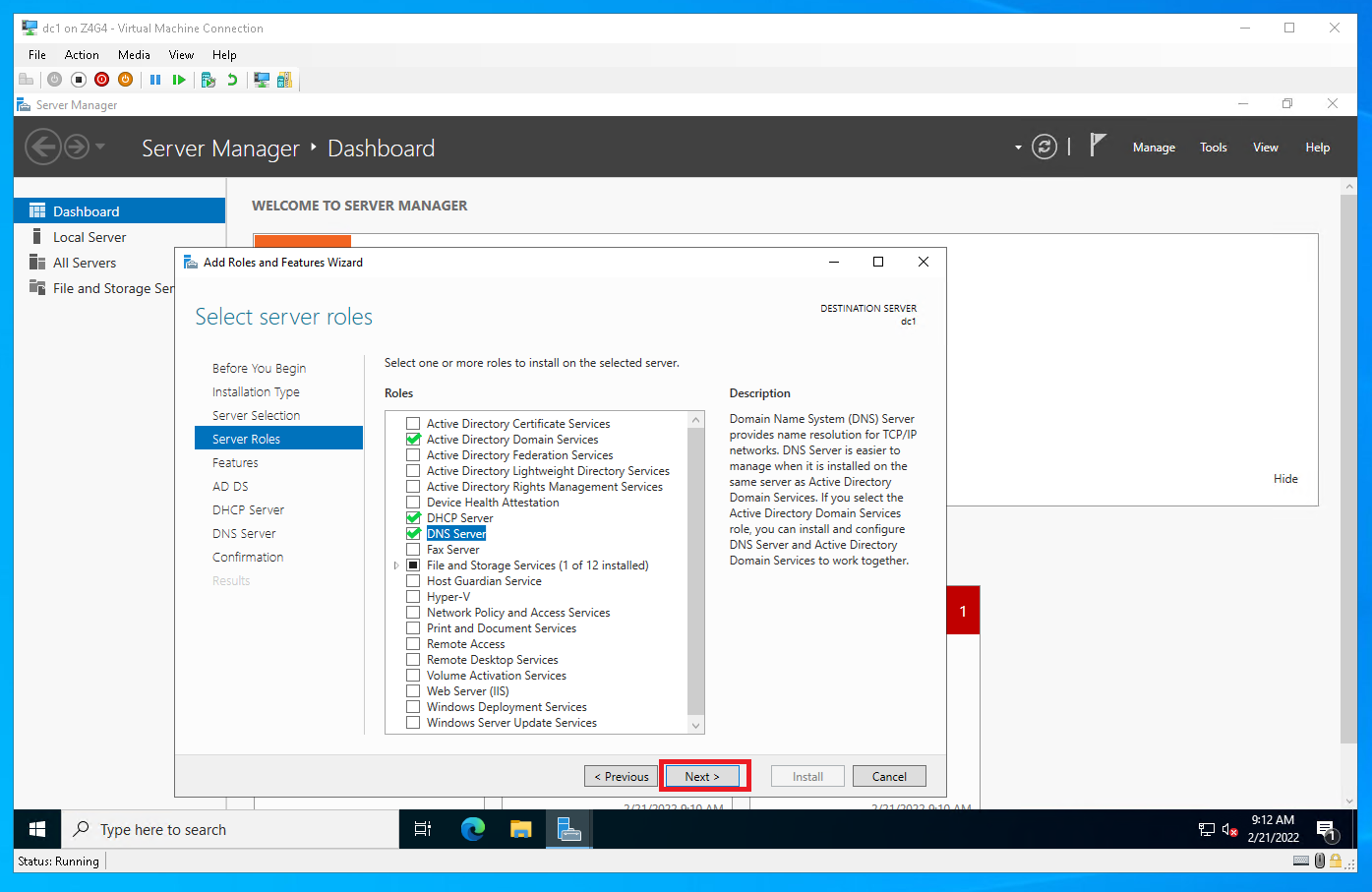1372x892 pixels.
Task: Go to the Installation Type wizard step
Action: click(256, 391)
